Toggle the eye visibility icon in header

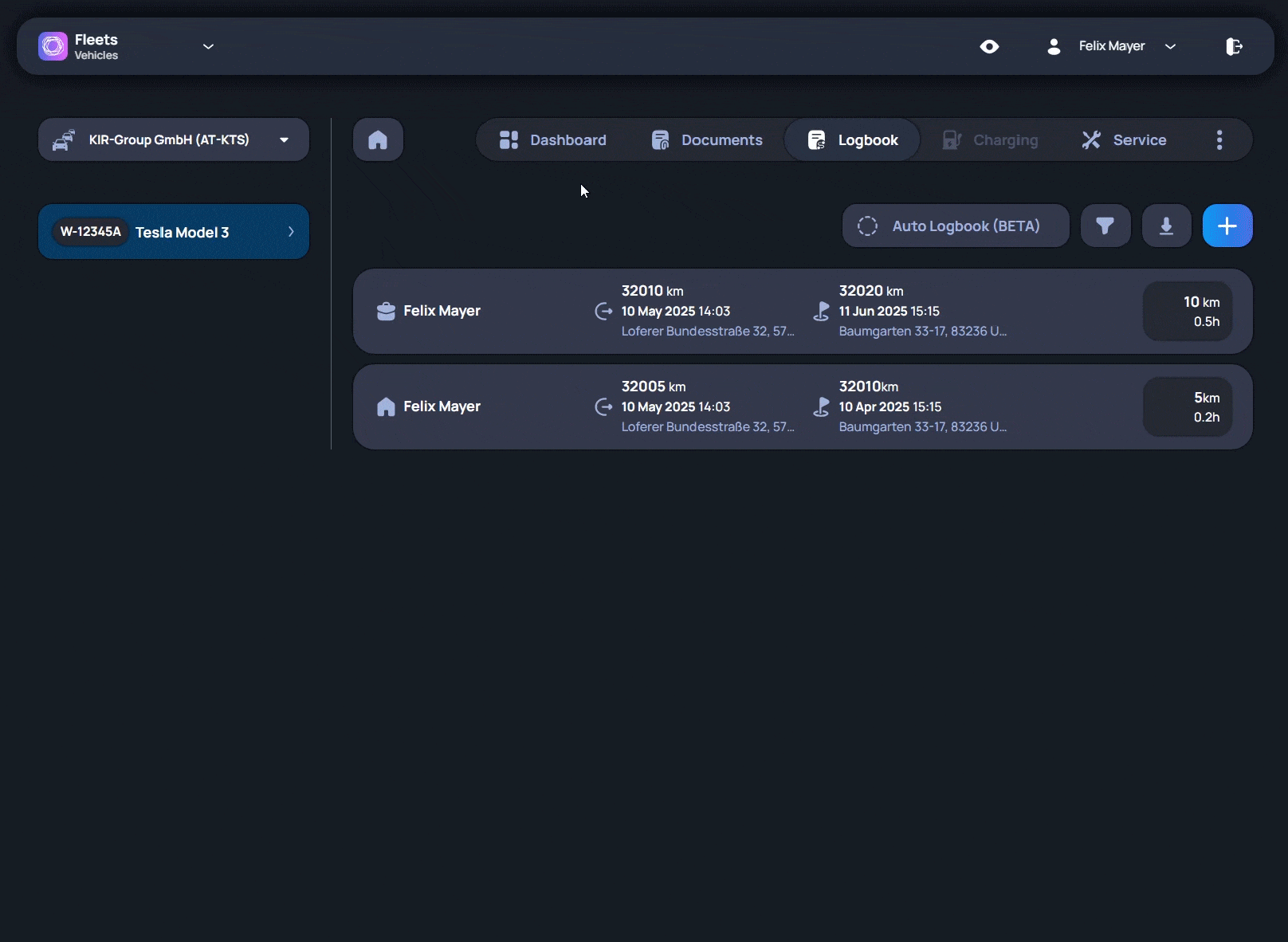point(989,46)
